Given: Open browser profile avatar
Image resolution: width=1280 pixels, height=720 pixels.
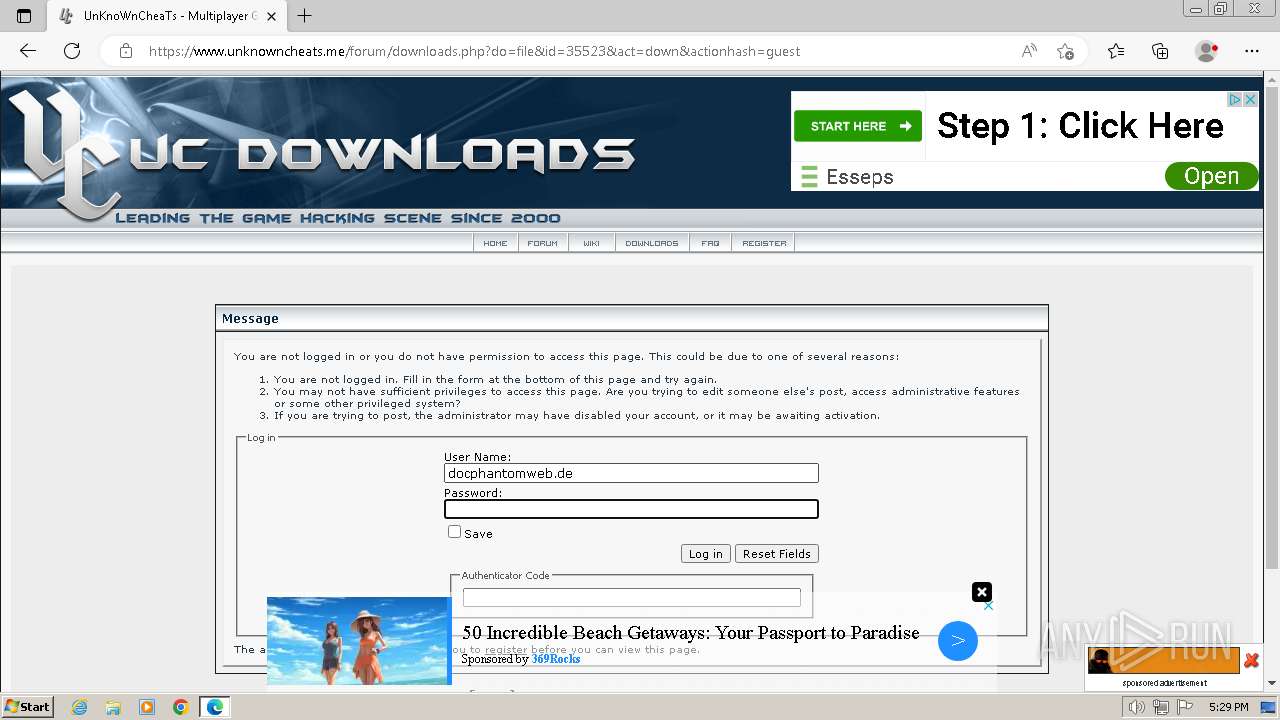Looking at the screenshot, I should pyautogui.click(x=1207, y=51).
